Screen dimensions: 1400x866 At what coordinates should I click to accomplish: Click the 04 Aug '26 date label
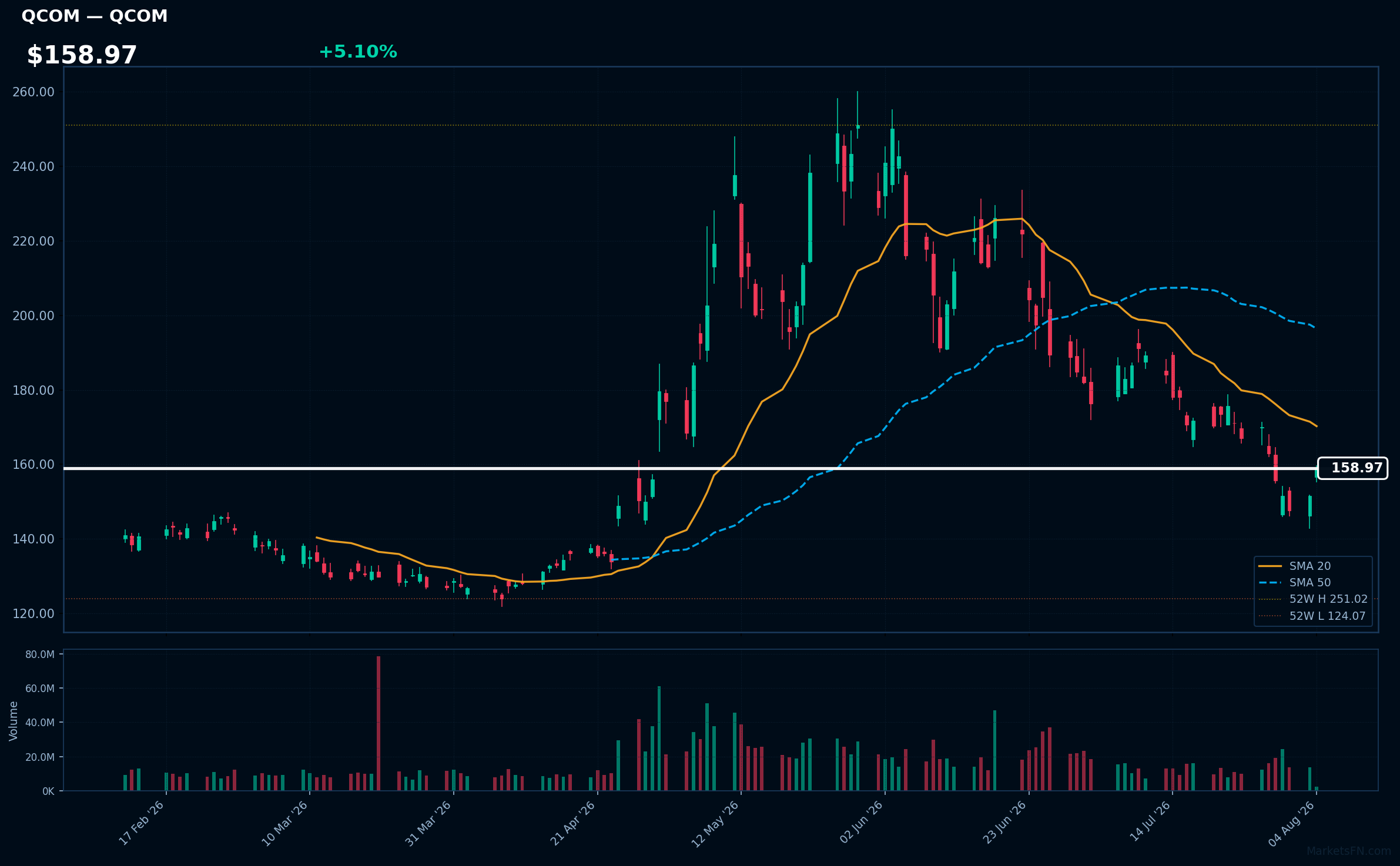tap(1291, 824)
